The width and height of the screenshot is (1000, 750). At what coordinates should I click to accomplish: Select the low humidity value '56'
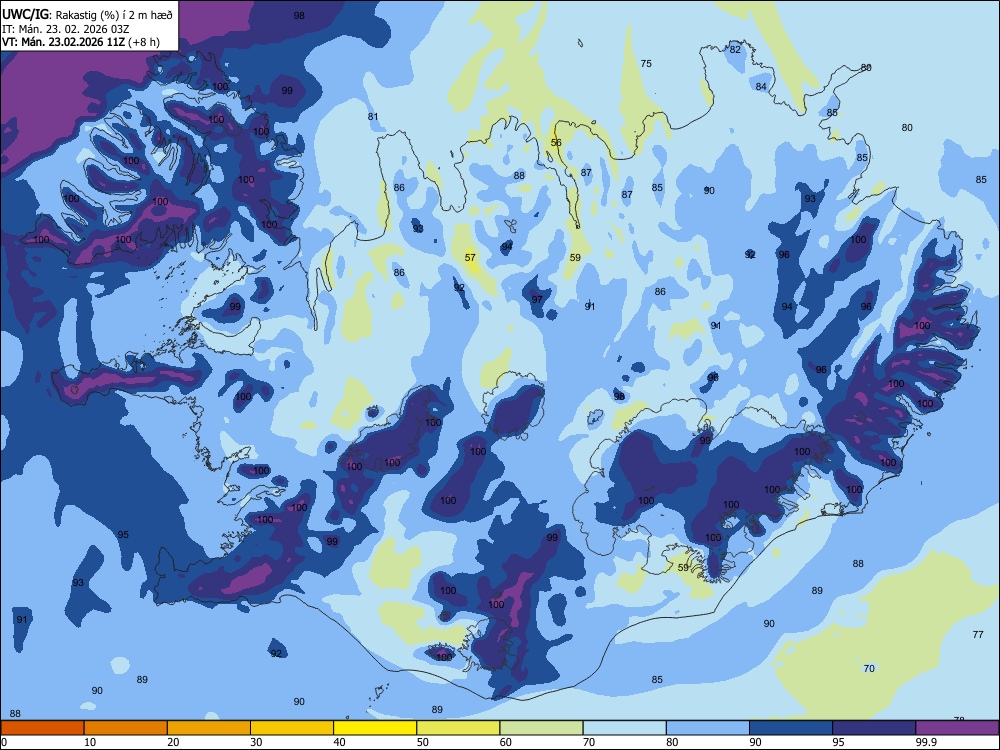556,142
